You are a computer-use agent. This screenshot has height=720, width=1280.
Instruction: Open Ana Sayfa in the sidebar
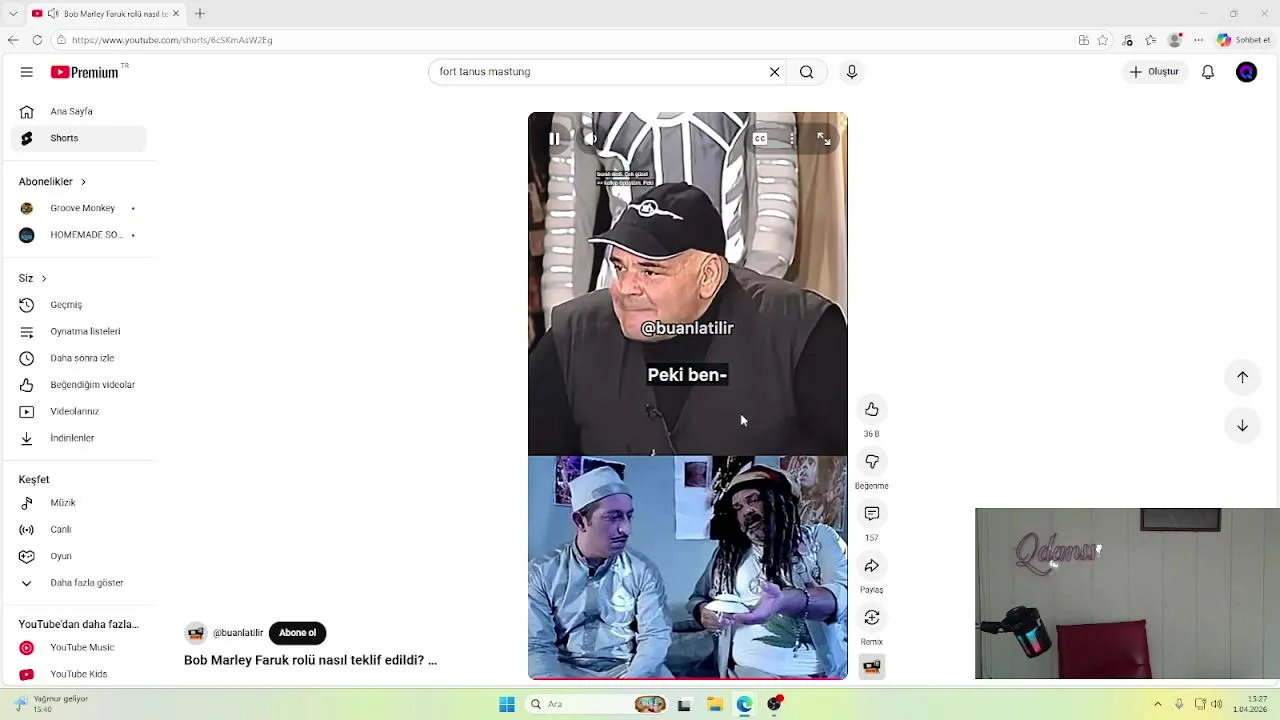[78, 111]
